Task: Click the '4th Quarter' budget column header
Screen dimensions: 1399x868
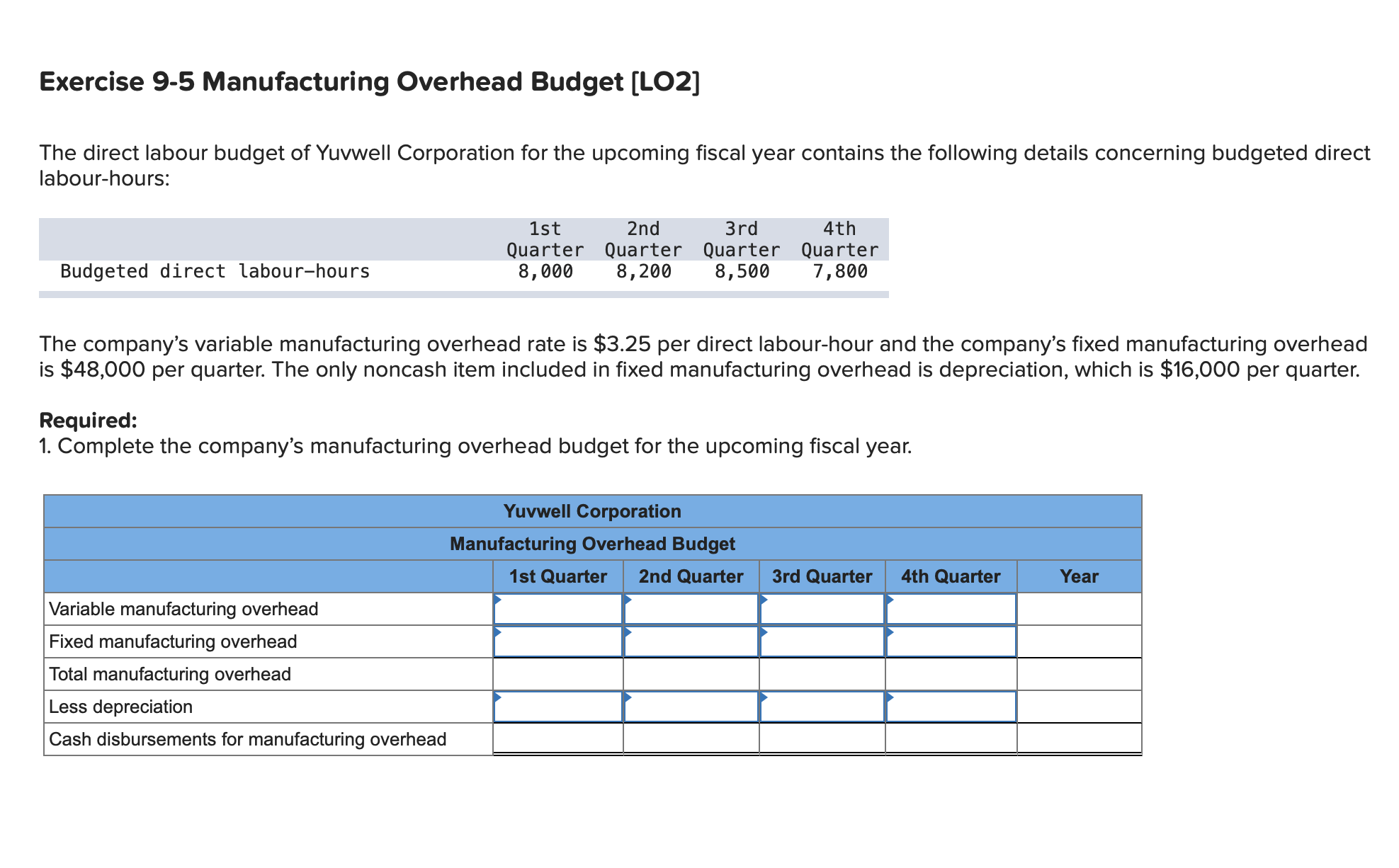Action: [x=951, y=576]
